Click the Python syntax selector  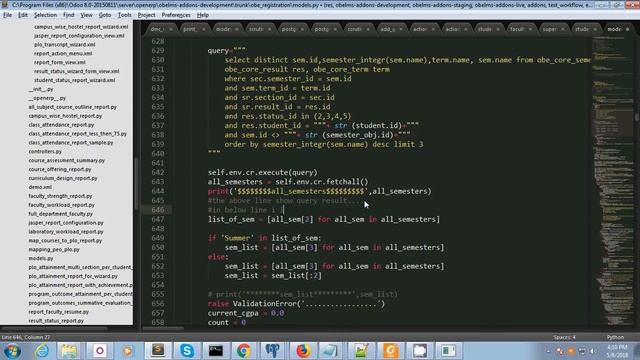pyautogui.click(x=615, y=337)
